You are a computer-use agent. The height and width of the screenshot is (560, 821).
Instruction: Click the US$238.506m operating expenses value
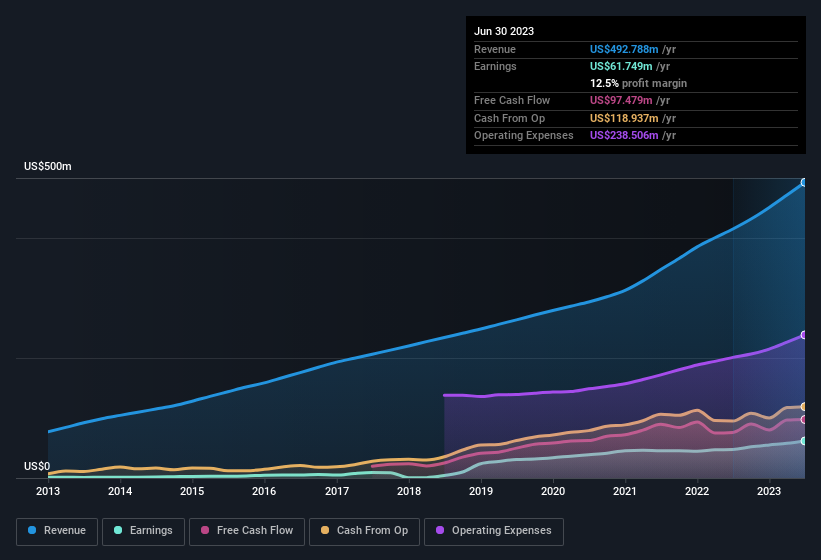[x=624, y=136]
